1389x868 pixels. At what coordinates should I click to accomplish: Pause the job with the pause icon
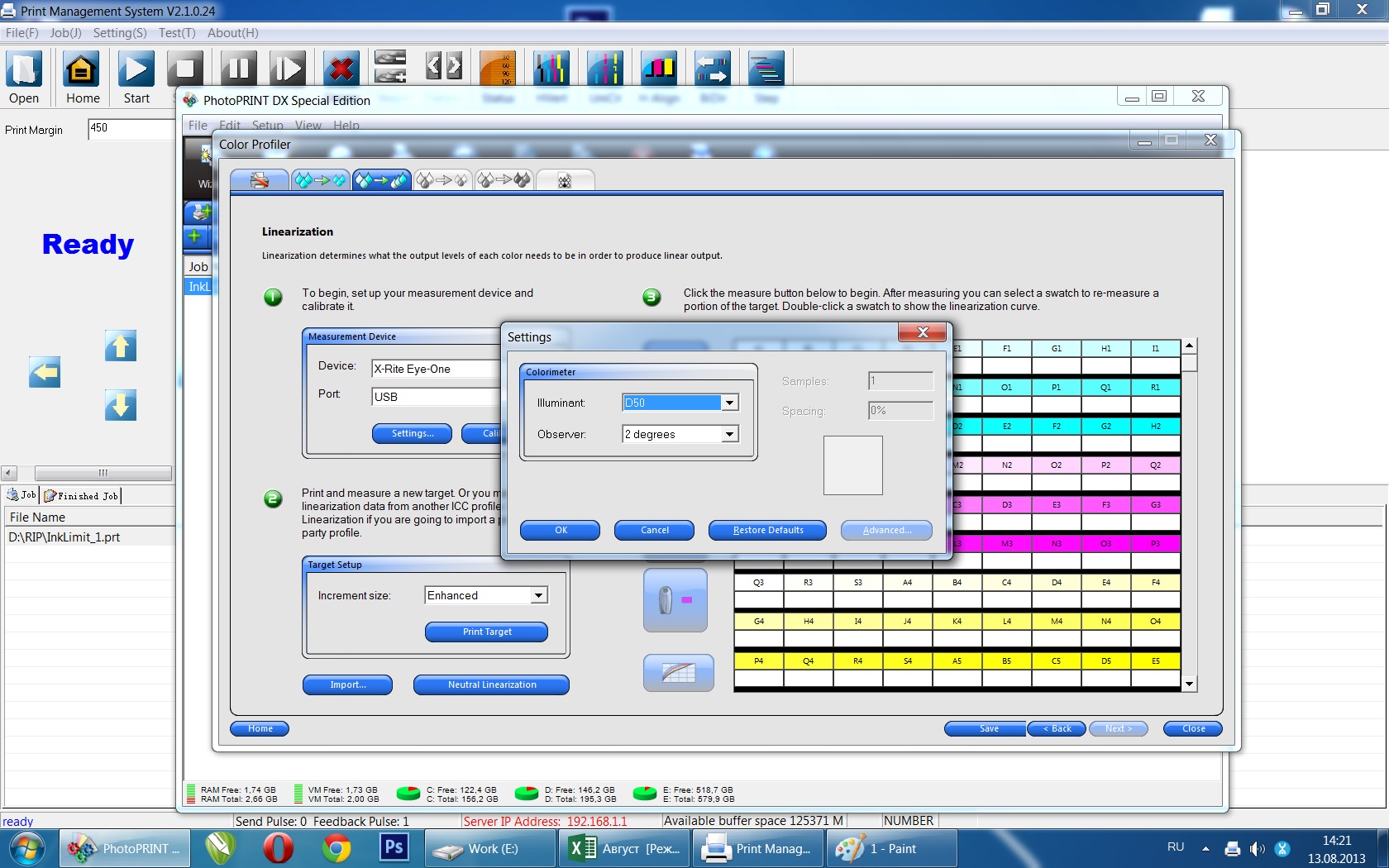[x=239, y=69]
